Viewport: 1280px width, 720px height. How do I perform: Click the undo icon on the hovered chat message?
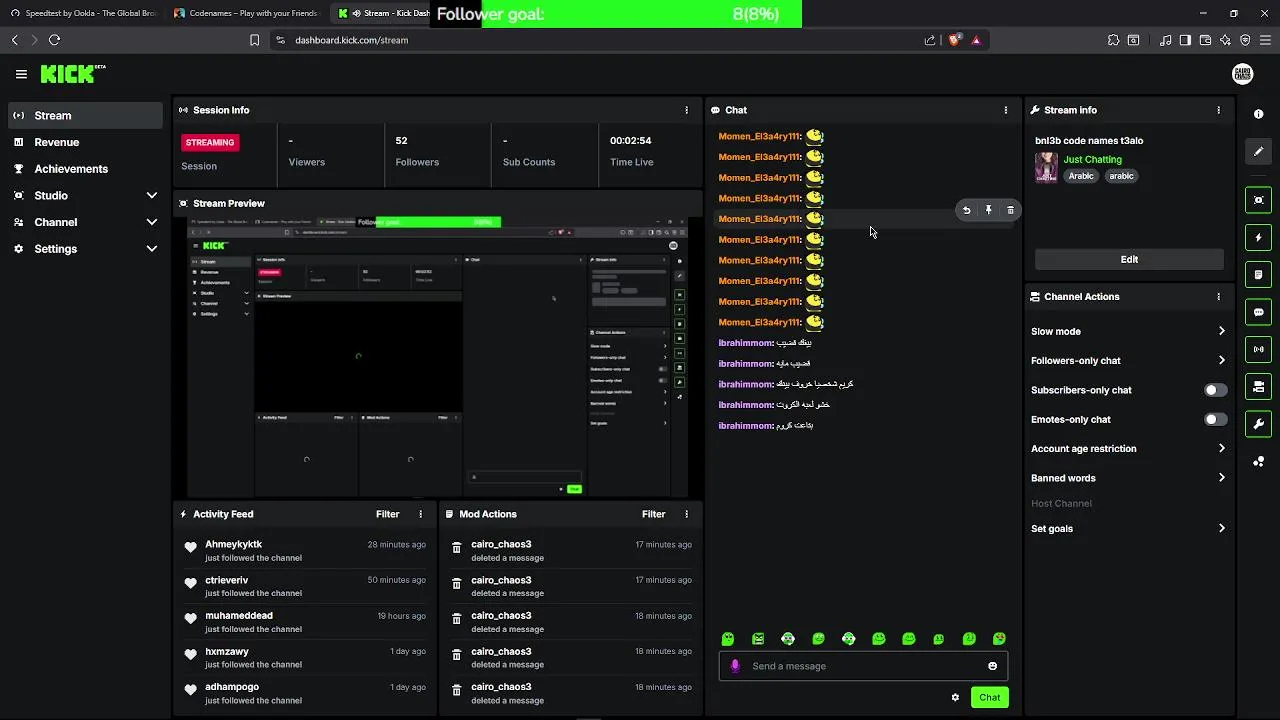tap(966, 210)
